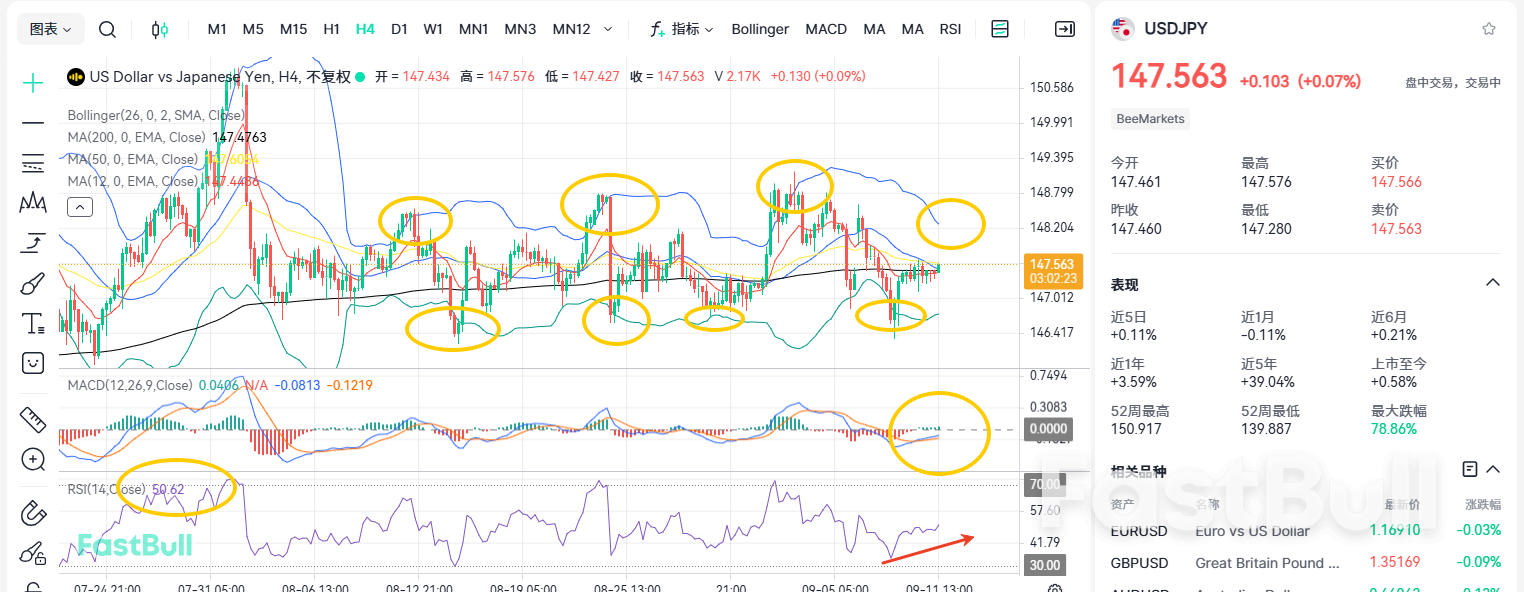Select the parallel channel lines tool
The height and width of the screenshot is (592, 1524).
33,163
